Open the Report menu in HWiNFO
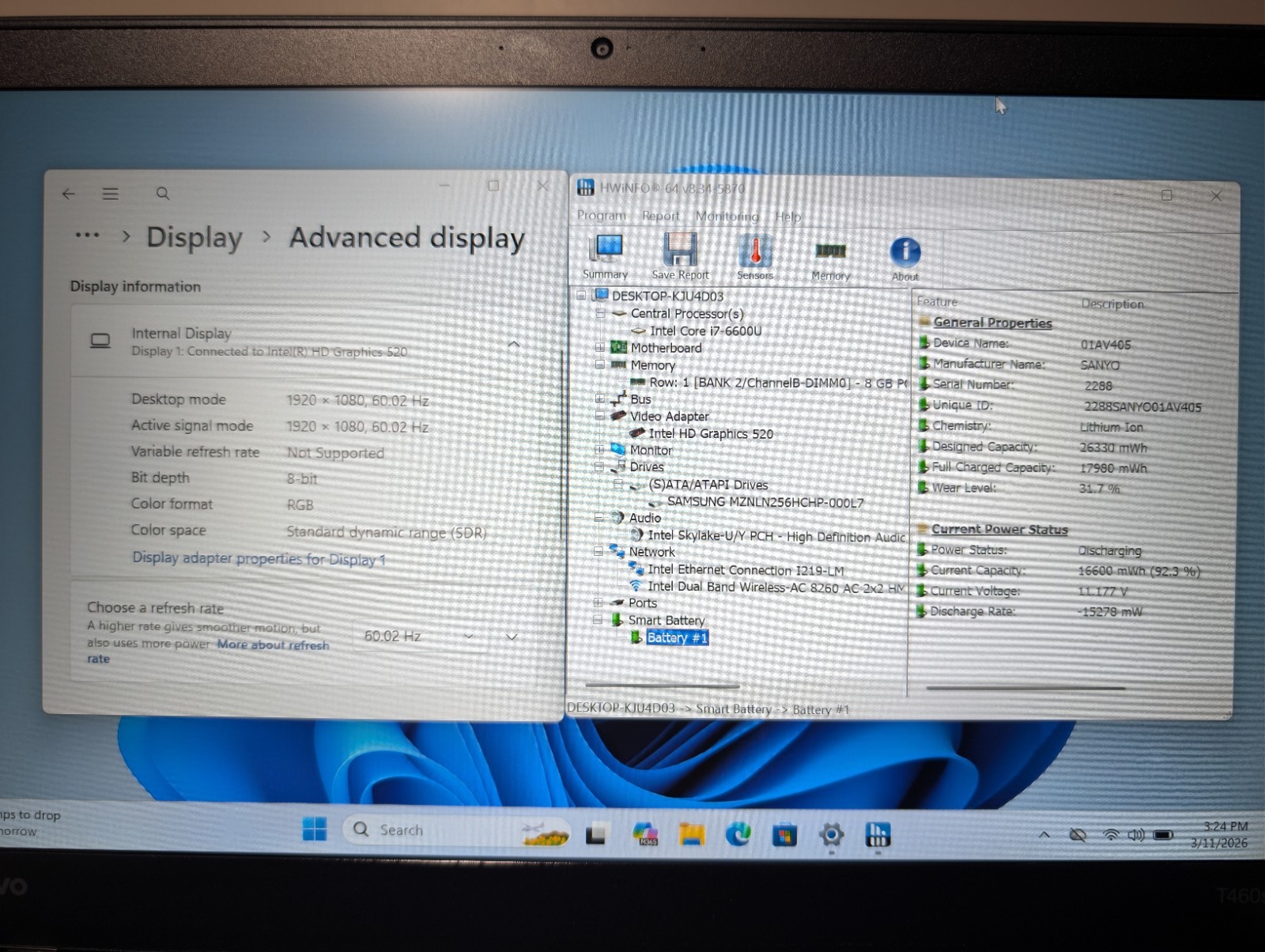Image resolution: width=1265 pixels, height=952 pixels. (661, 216)
